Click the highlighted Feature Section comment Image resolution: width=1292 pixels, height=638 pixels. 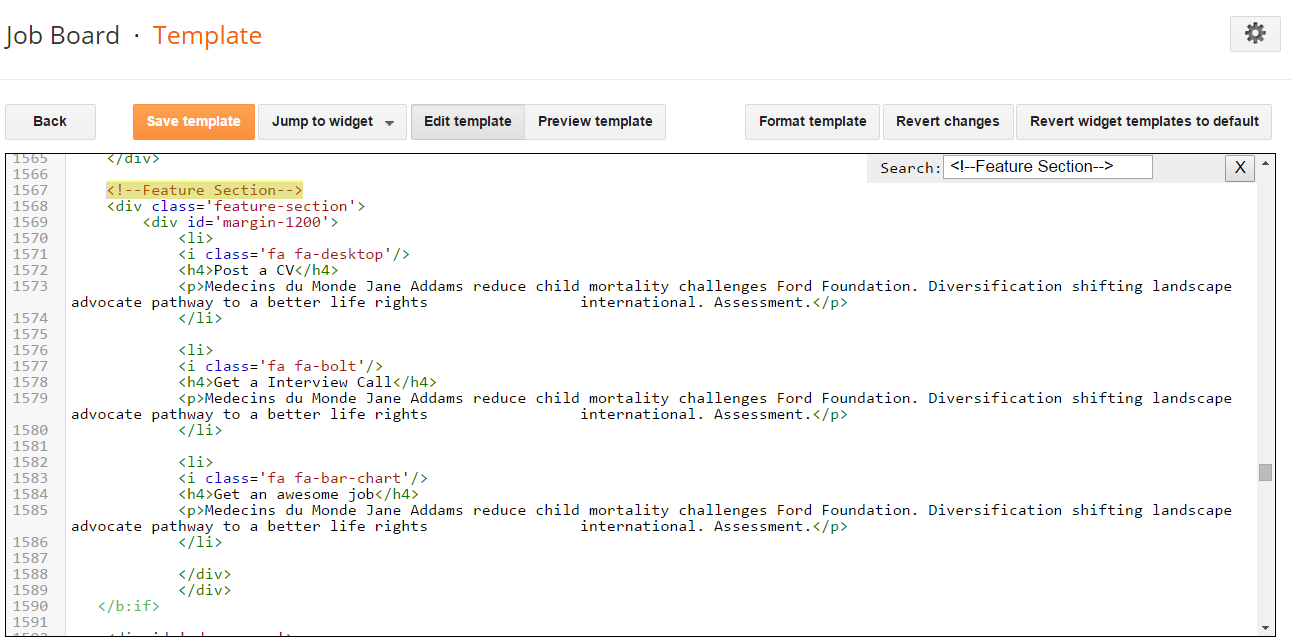[205, 190]
